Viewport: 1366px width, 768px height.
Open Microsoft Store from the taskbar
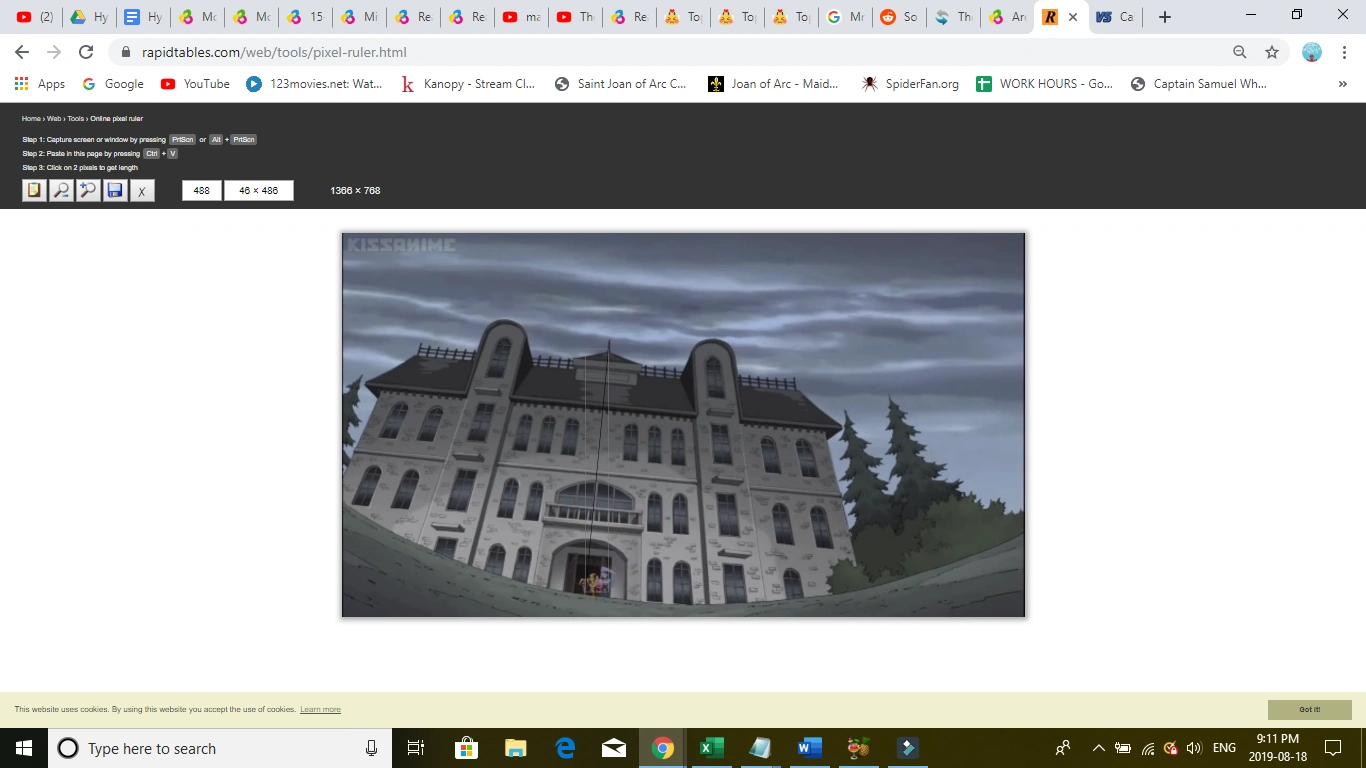click(x=466, y=748)
